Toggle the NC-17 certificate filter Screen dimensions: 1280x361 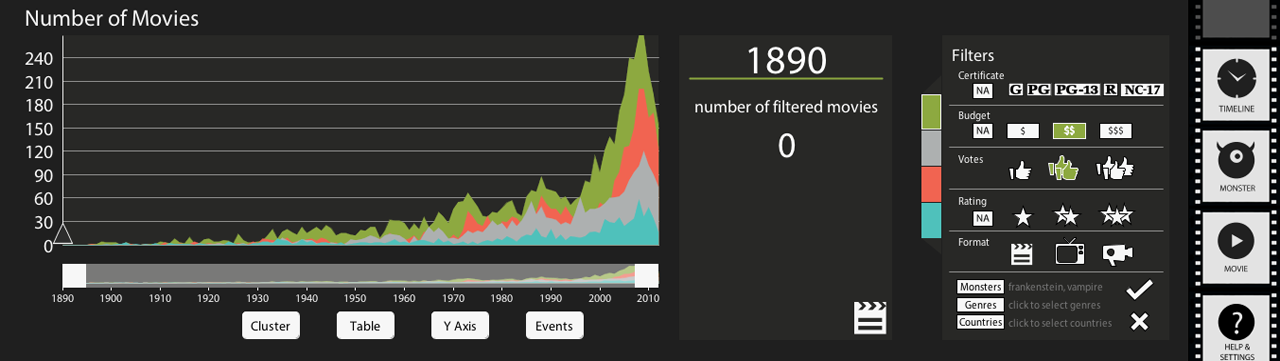pos(1142,90)
